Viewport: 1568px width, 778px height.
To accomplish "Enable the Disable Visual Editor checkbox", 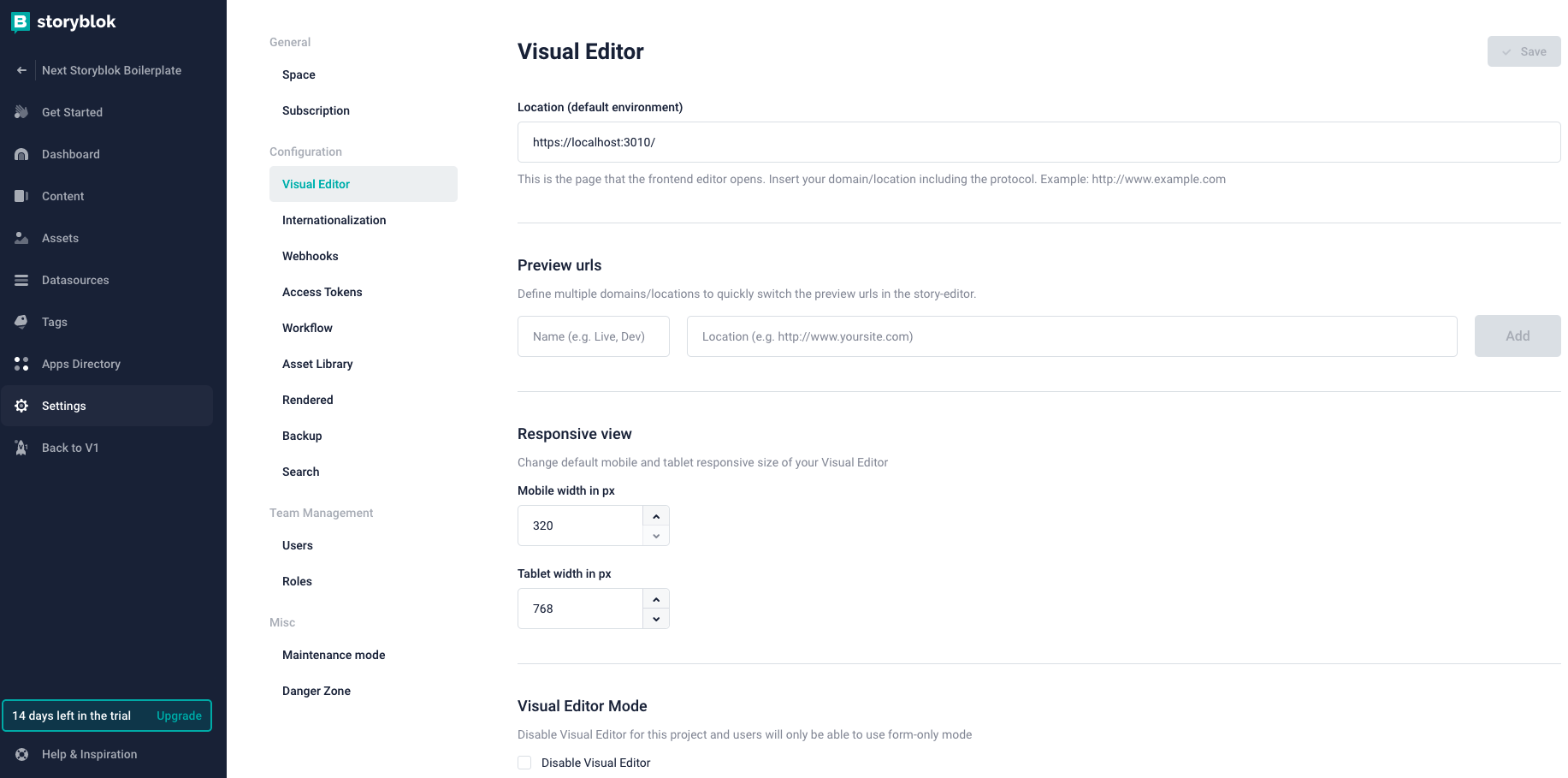I will [524, 763].
